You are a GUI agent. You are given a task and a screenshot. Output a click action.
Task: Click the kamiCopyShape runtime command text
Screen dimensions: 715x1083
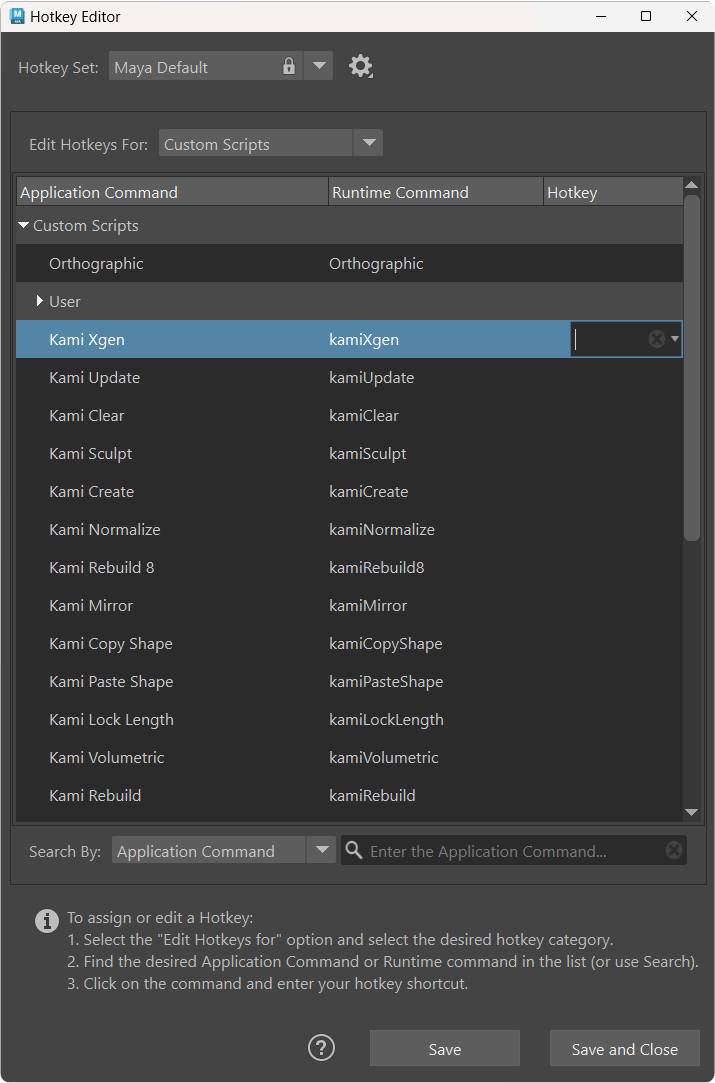tap(385, 644)
